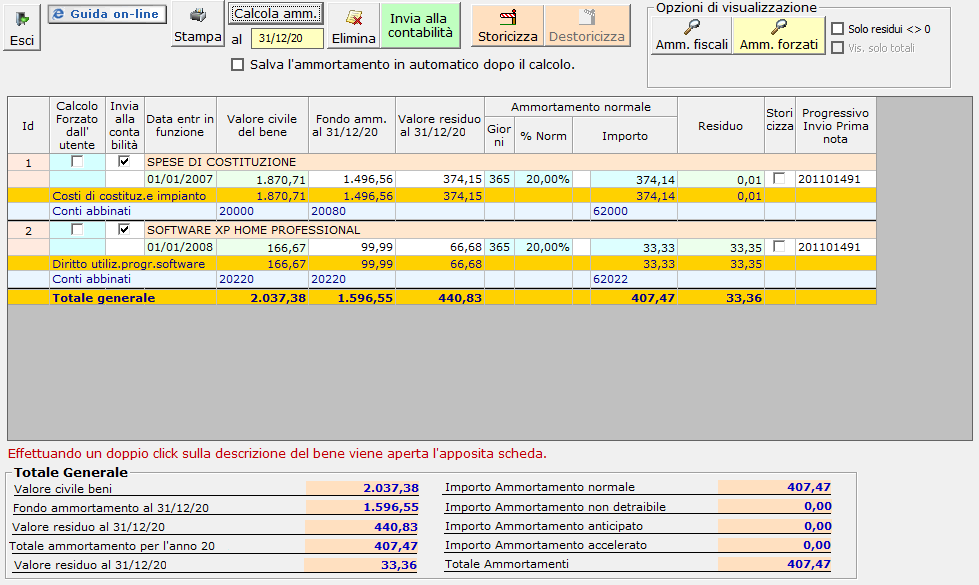Enable Salva l'ammortamento in automatico checkbox
Viewport: 979px width, 585px height.
click(237, 64)
